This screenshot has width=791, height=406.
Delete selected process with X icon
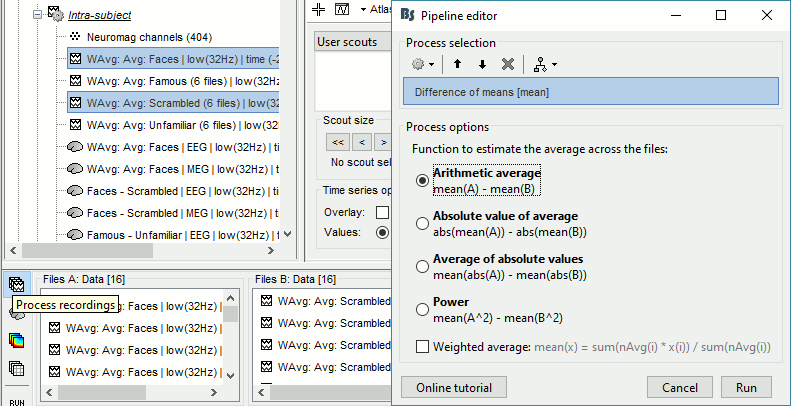tap(507, 64)
